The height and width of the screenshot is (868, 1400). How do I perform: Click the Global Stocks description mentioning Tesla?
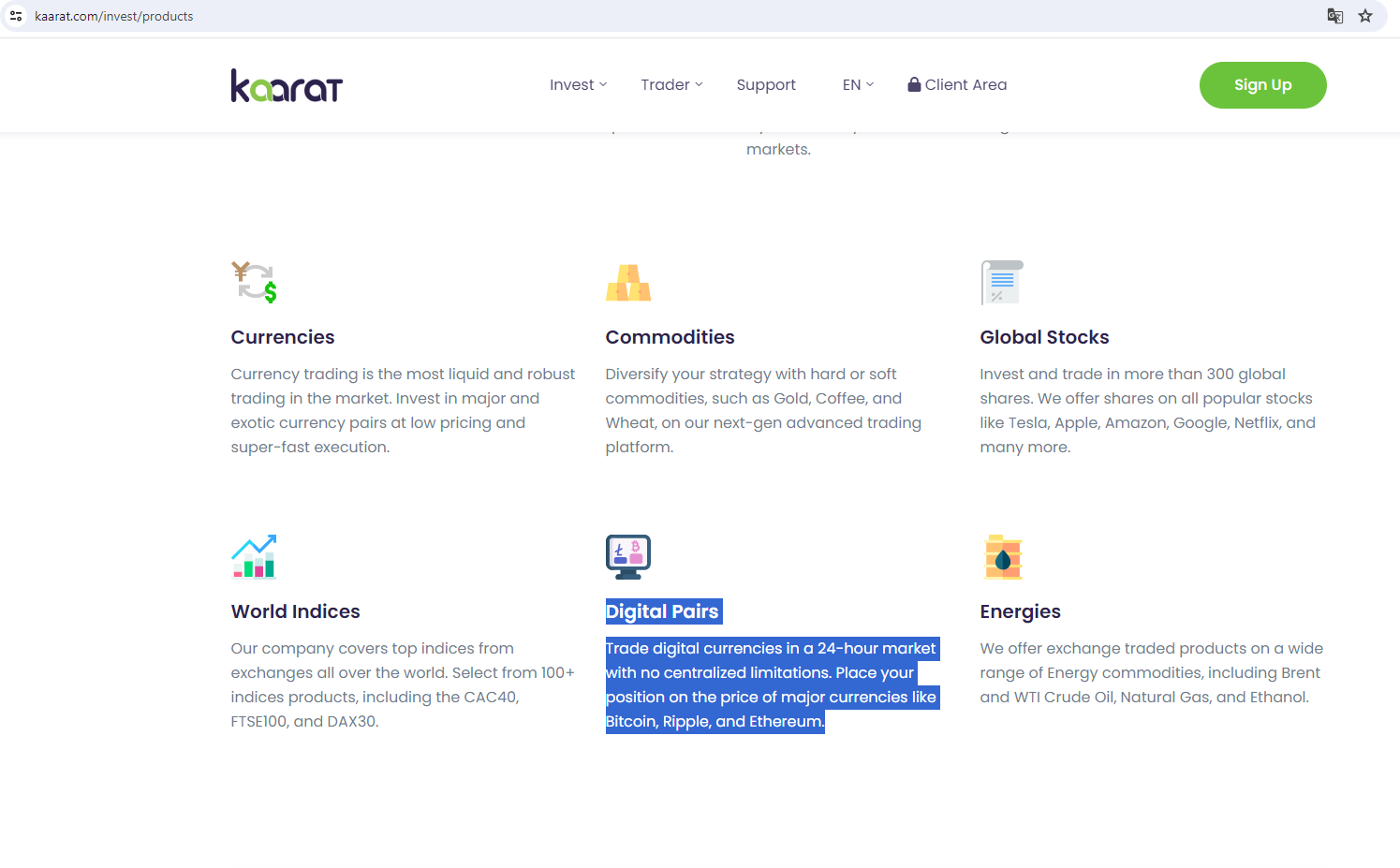[x=1148, y=410]
